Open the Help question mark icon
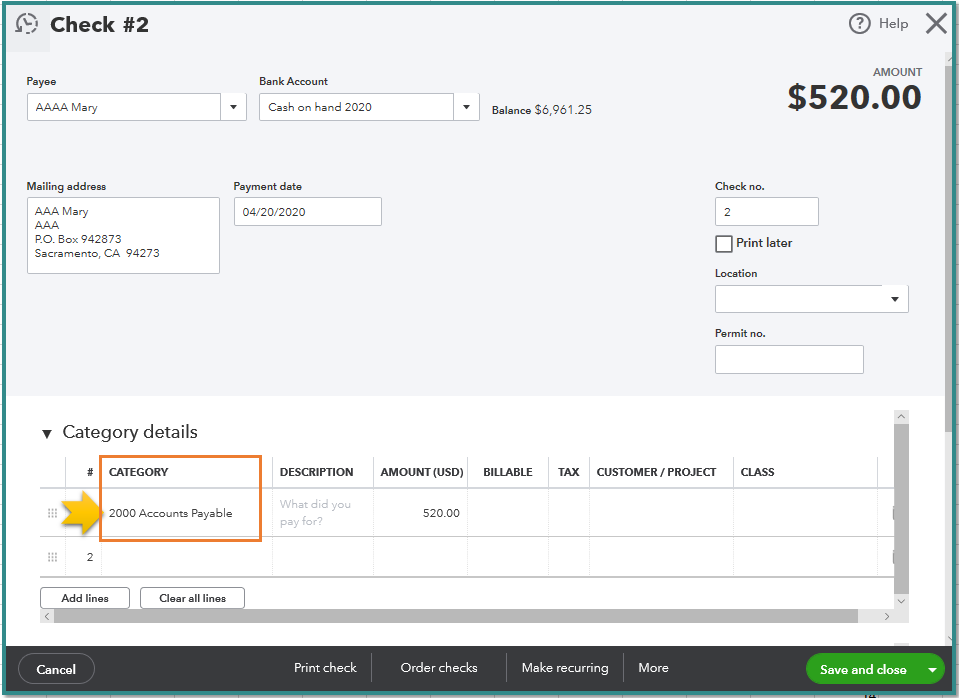Image resolution: width=959 pixels, height=698 pixels. point(859,24)
